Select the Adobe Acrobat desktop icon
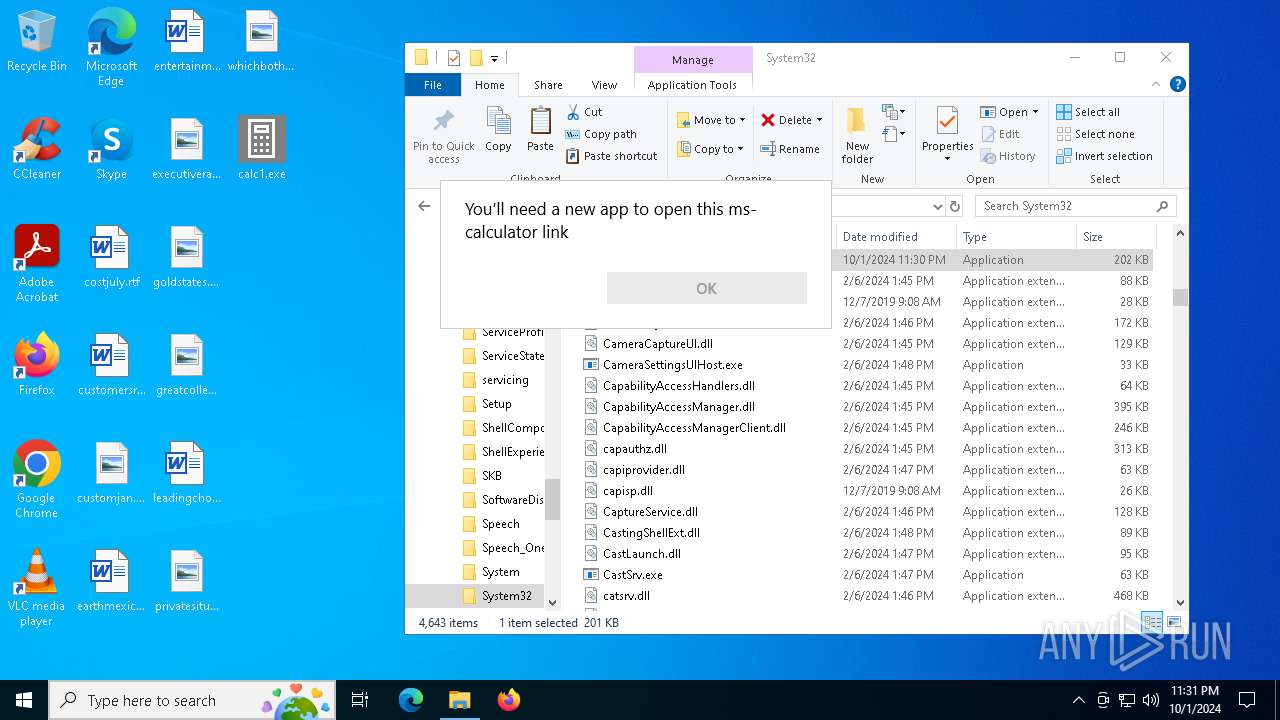This screenshot has height=720, width=1280. (x=37, y=264)
